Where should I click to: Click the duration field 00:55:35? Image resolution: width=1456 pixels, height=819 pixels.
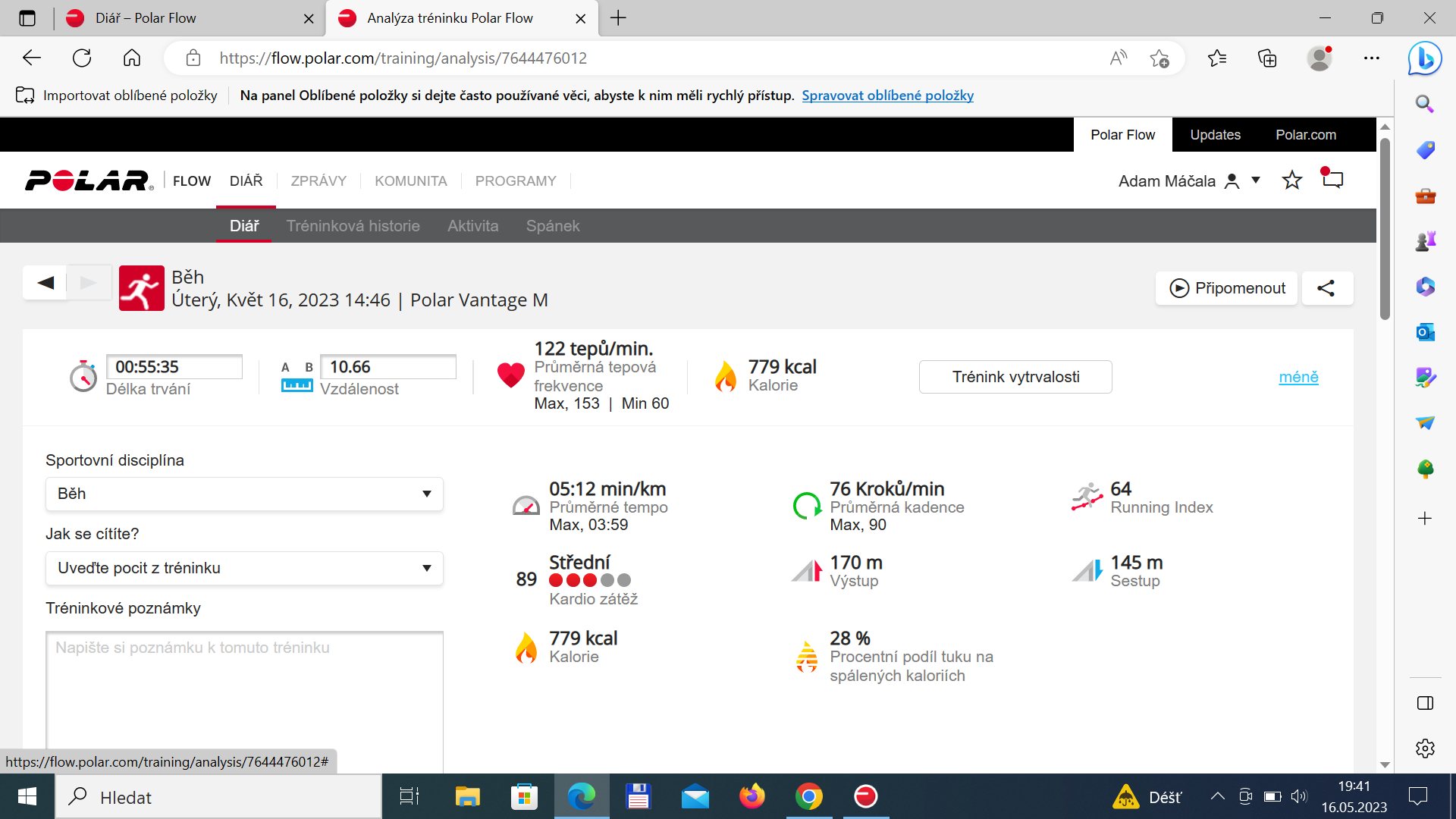click(x=174, y=367)
